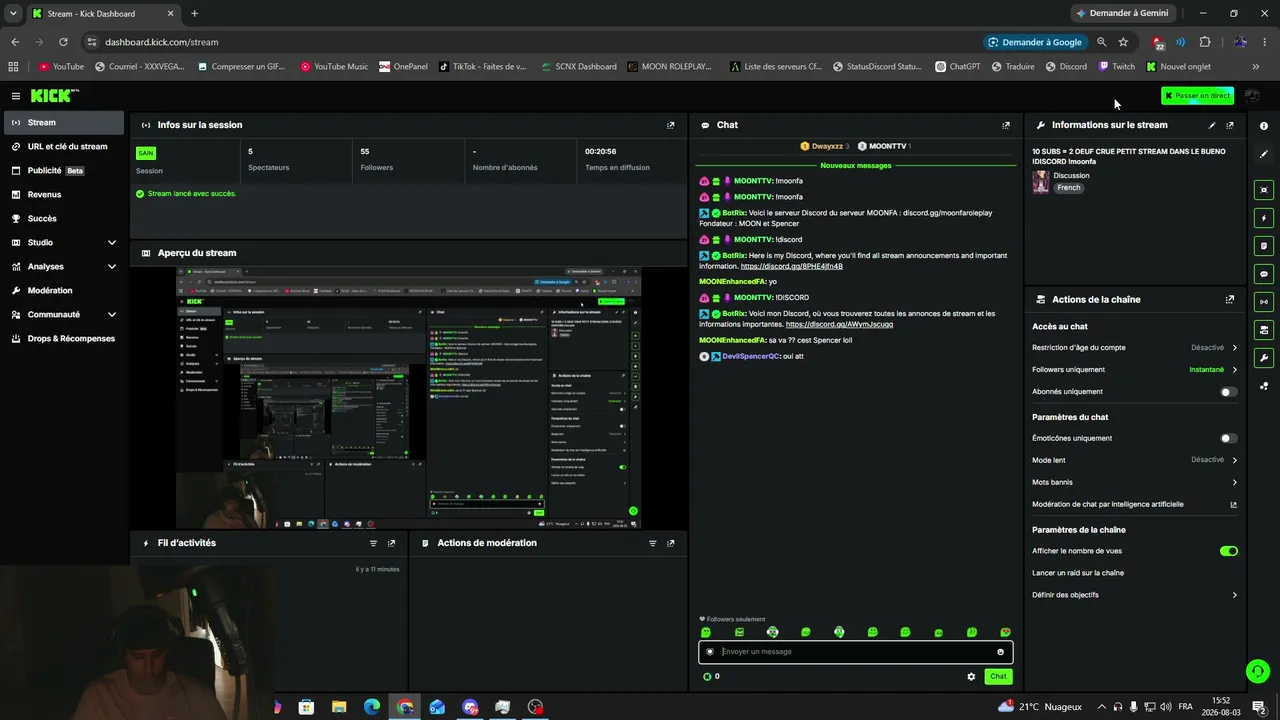
Task: Expand the Studio sidebar section
Action: (x=64, y=243)
